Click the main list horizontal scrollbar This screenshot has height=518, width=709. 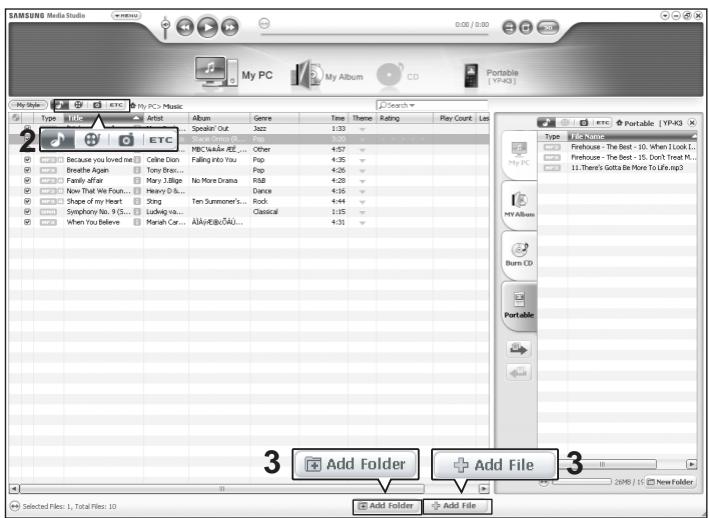click(222, 489)
